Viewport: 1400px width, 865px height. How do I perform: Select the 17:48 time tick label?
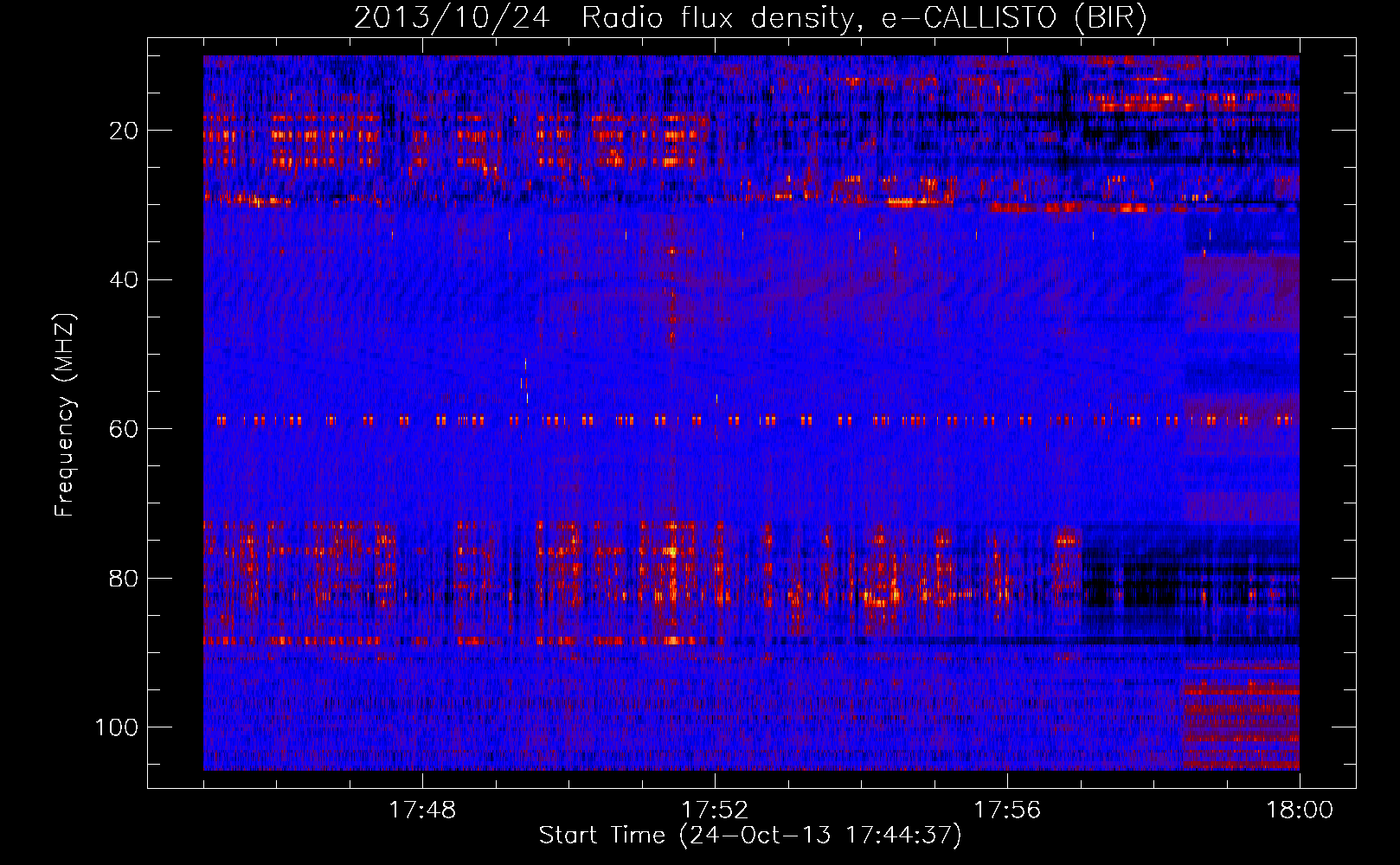(x=422, y=811)
